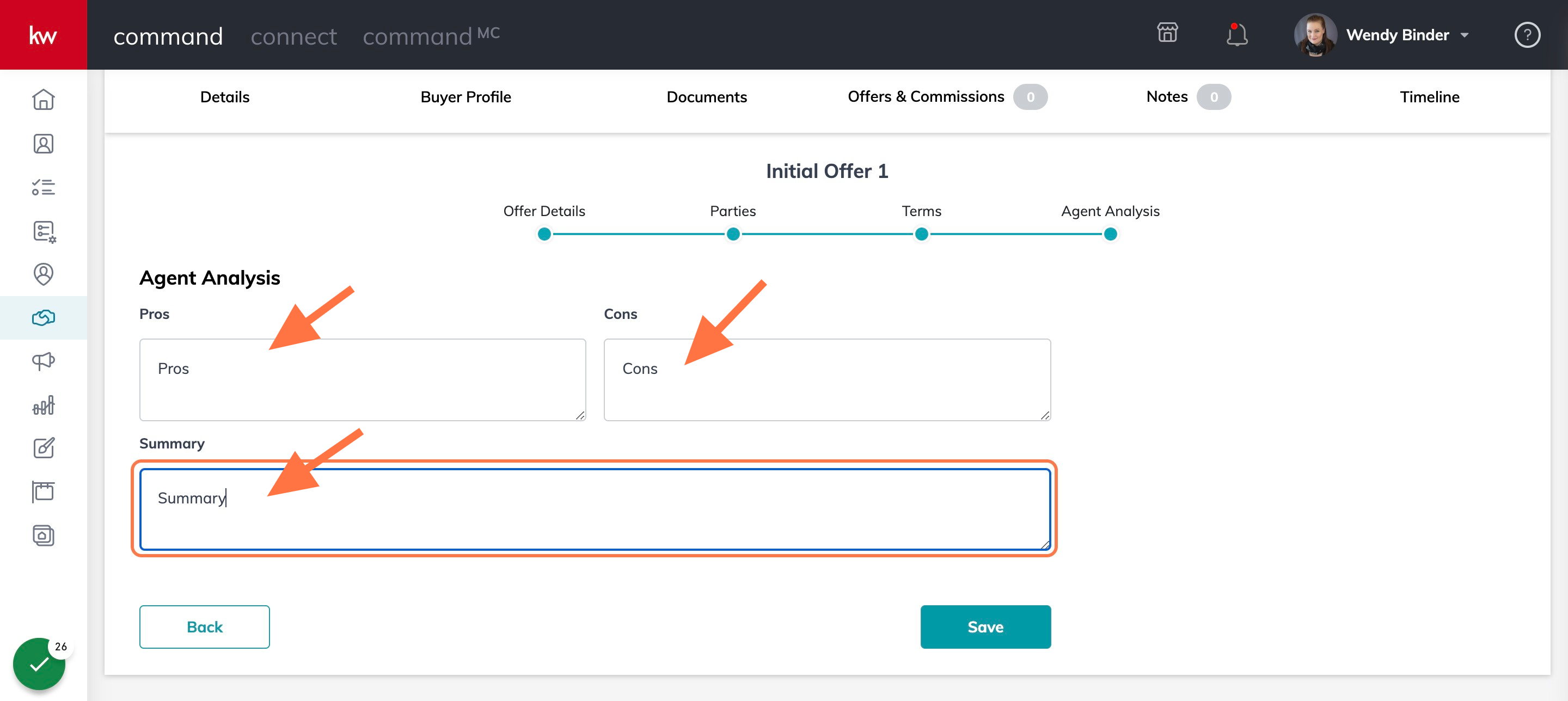
Task: Switch to the command app
Action: [x=168, y=36]
